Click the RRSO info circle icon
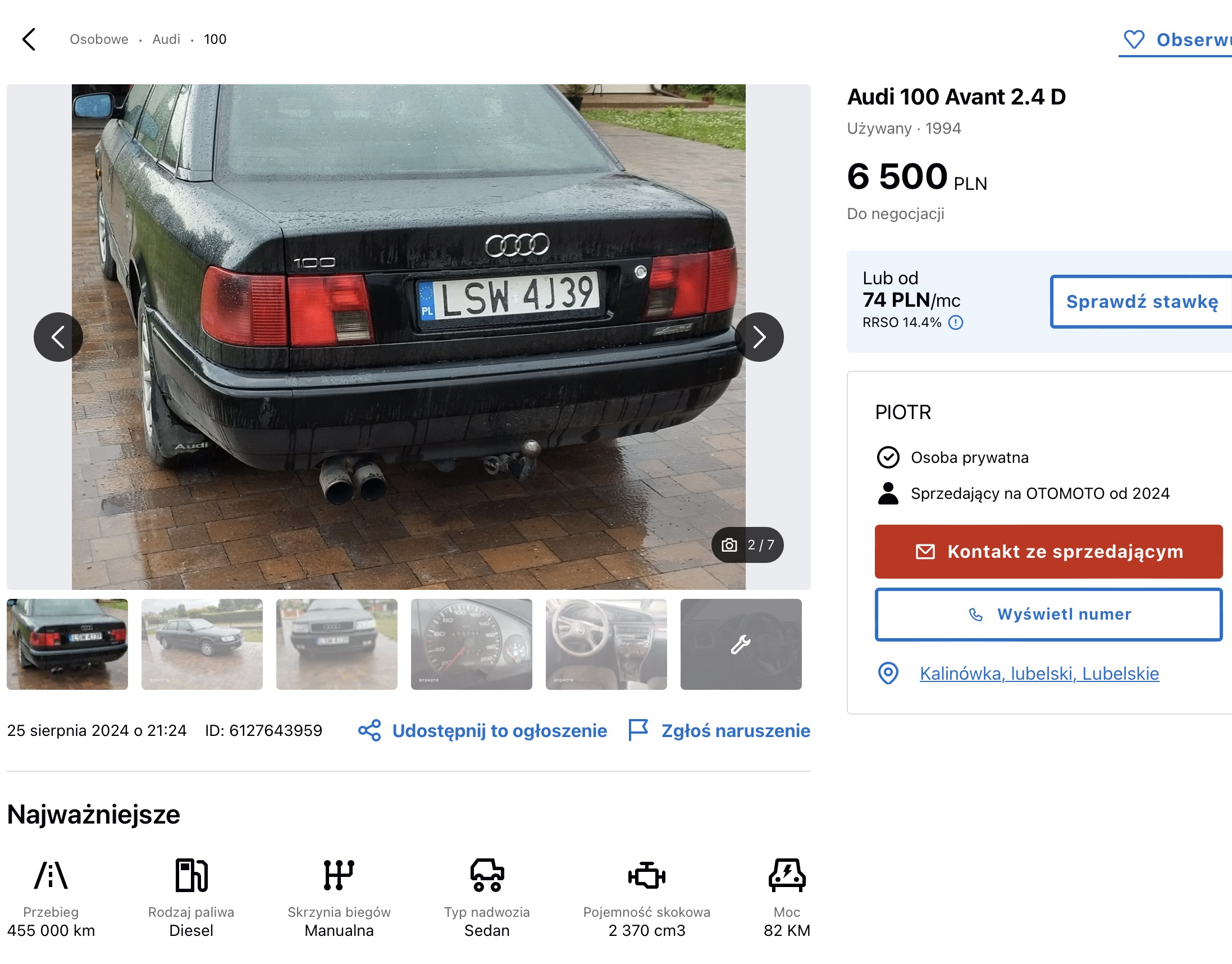The width and height of the screenshot is (1232, 964). click(956, 322)
